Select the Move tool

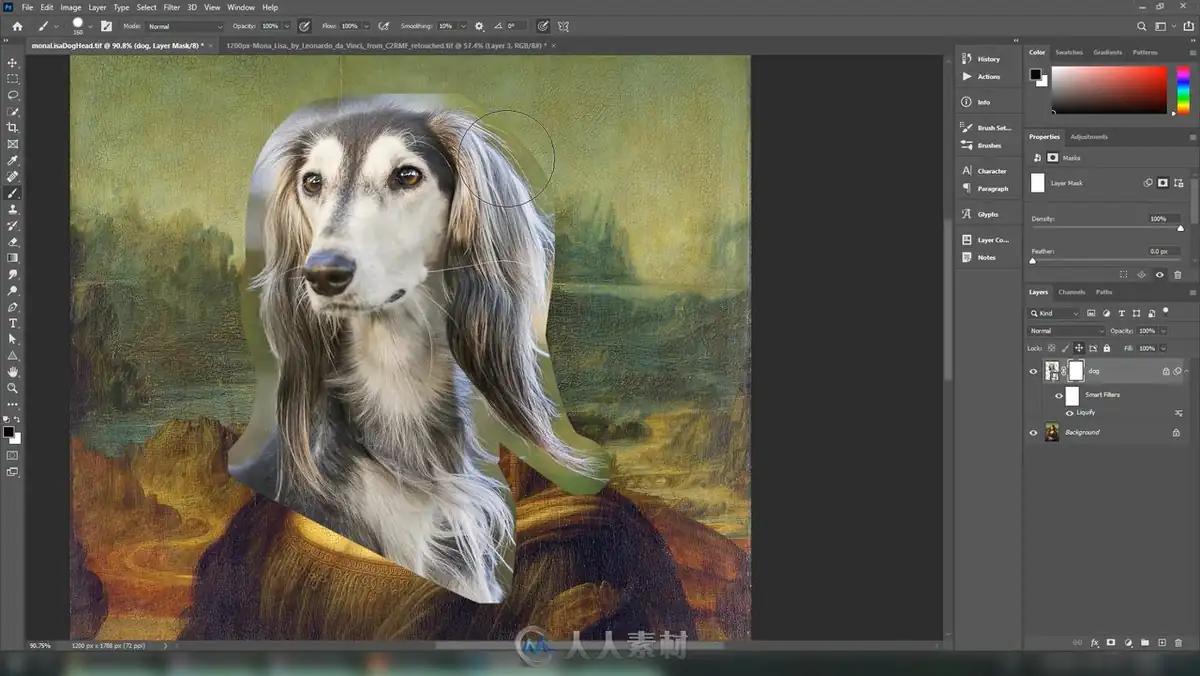click(x=13, y=62)
